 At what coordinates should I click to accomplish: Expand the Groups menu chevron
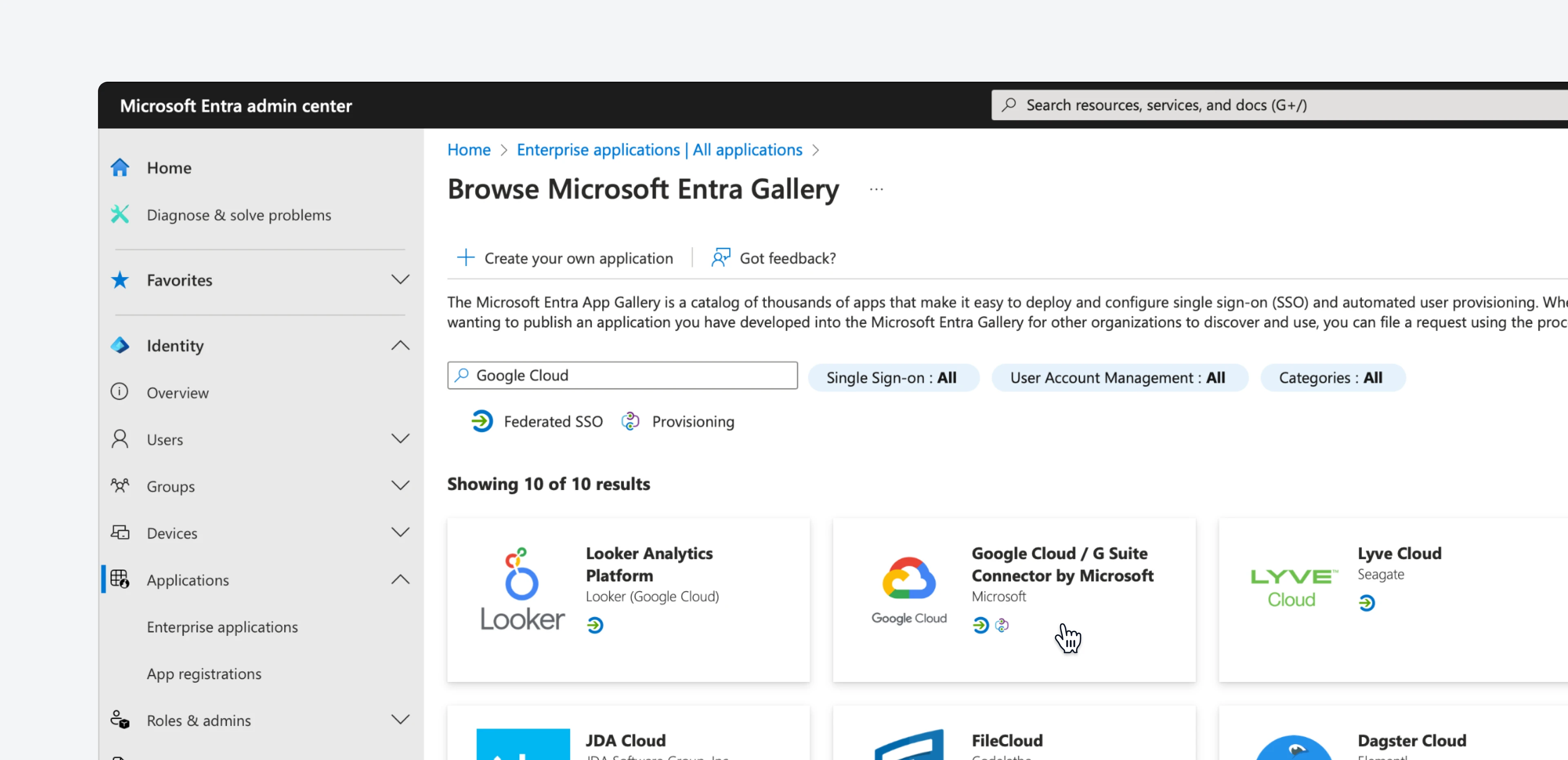[x=401, y=485]
